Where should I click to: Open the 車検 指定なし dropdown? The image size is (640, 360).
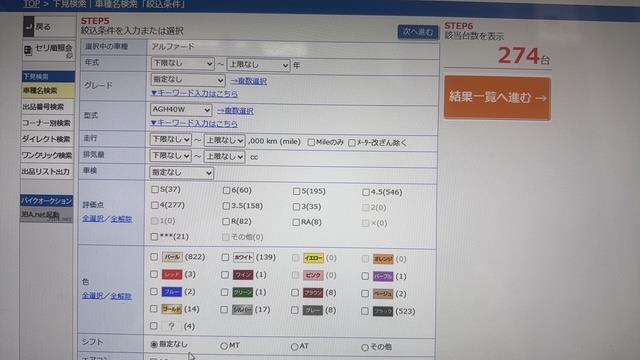click(x=182, y=173)
